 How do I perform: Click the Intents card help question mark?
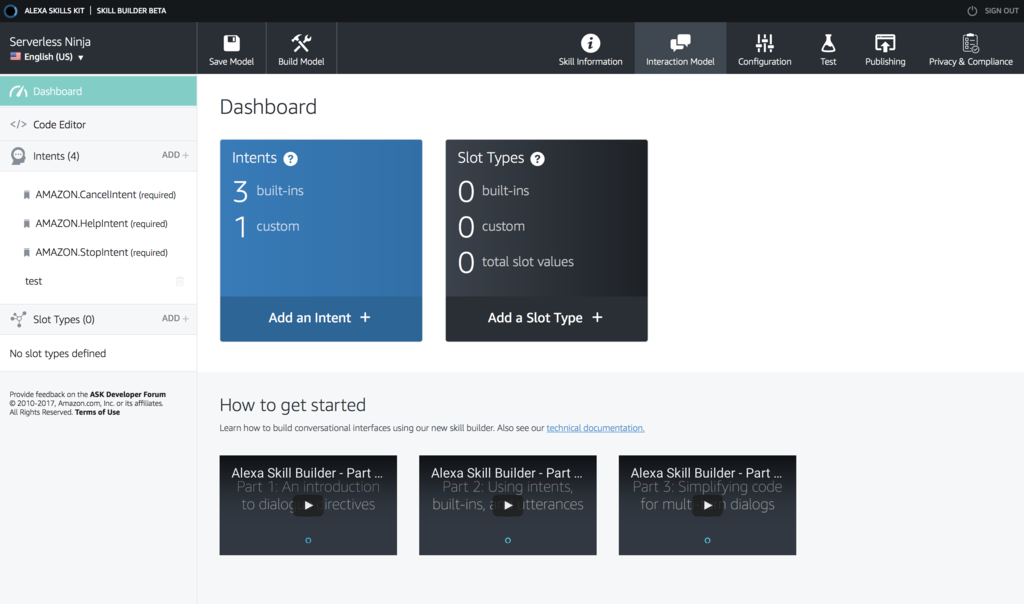click(291, 159)
